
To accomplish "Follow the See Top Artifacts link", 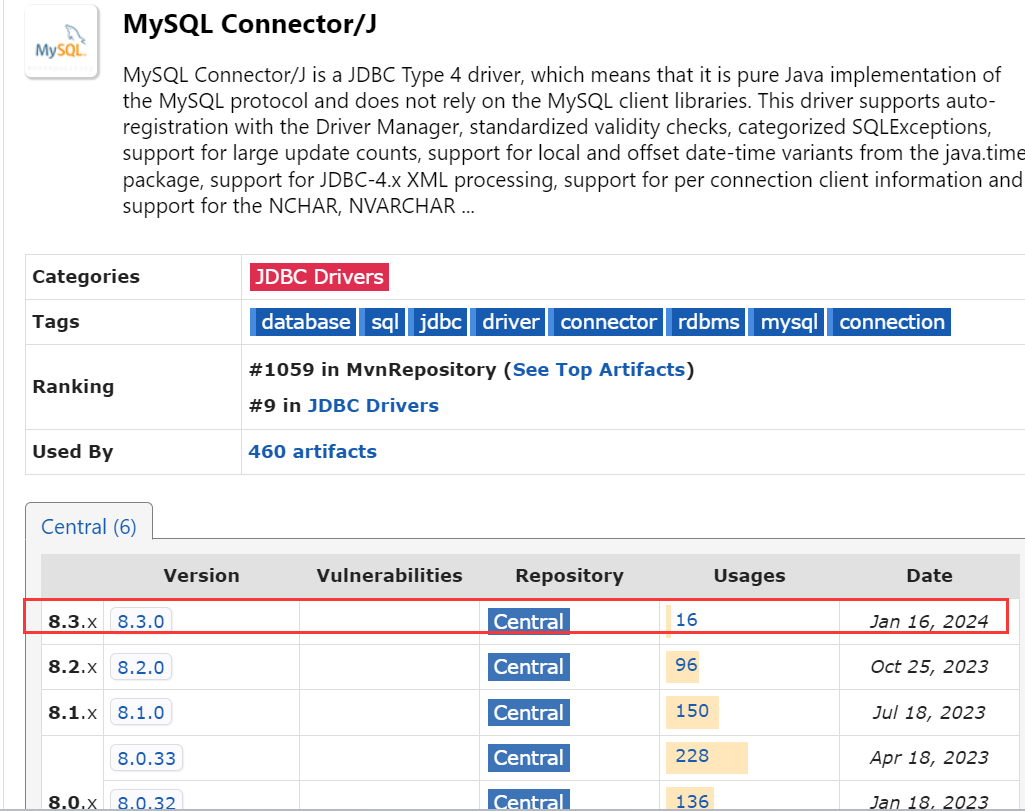I will point(599,370).
